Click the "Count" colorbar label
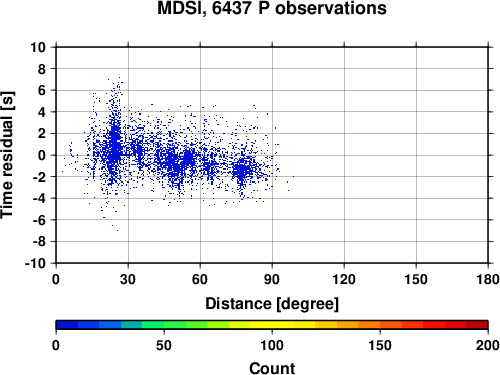This screenshot has height=375, width=500. (x=272, y=368)
